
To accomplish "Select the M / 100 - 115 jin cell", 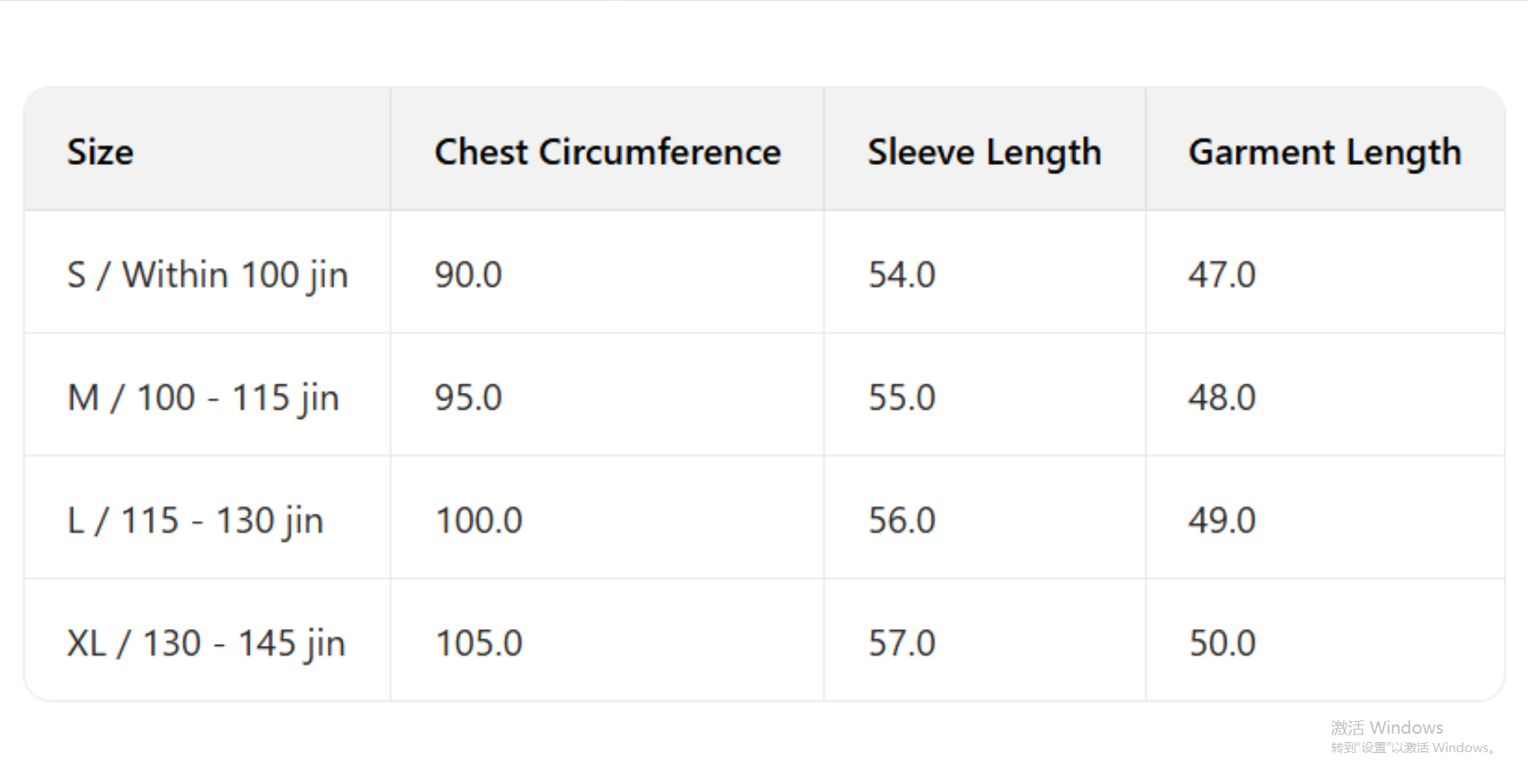I will click(203, 398).
